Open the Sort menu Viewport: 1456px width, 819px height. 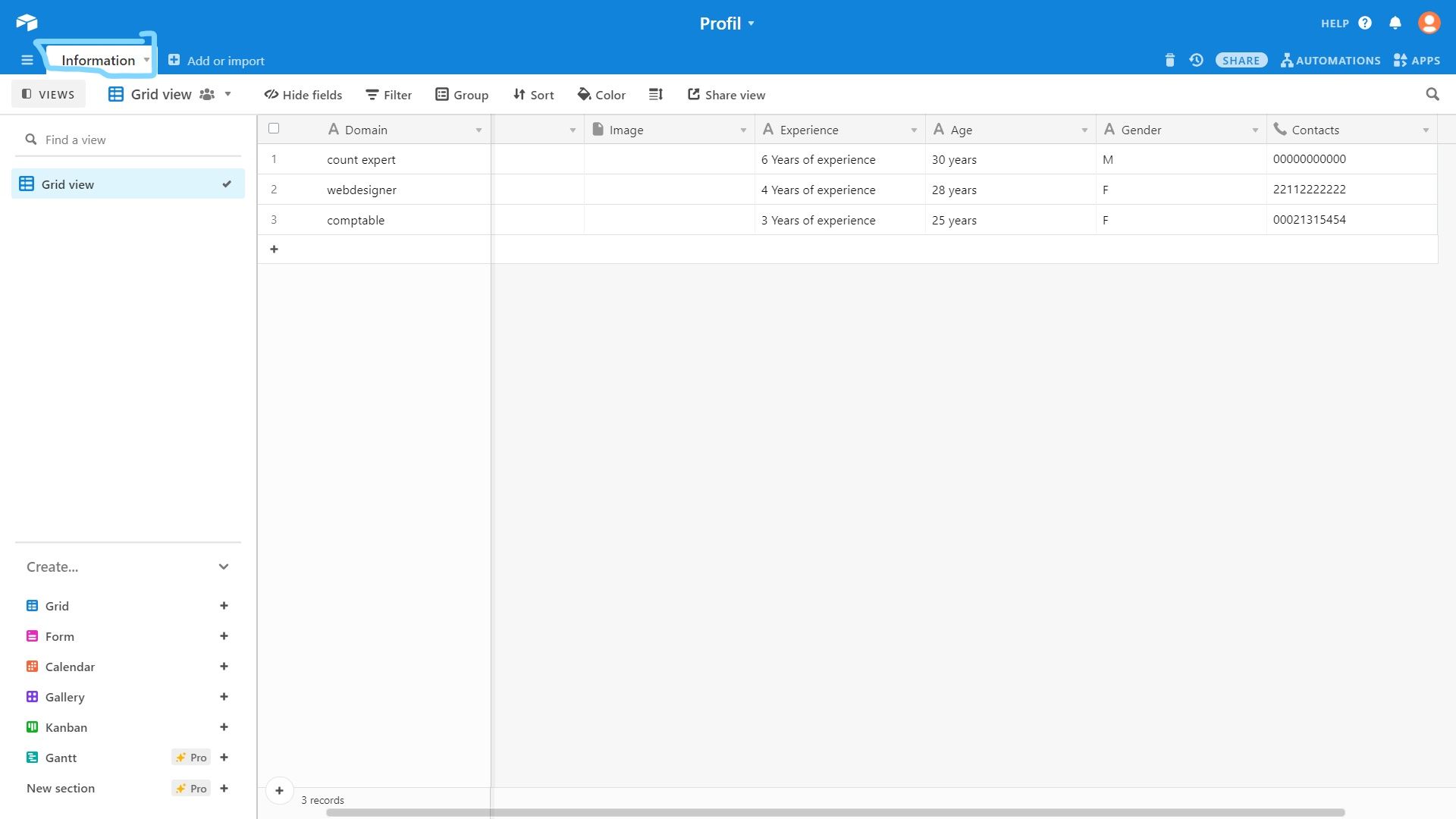[534, 95]
